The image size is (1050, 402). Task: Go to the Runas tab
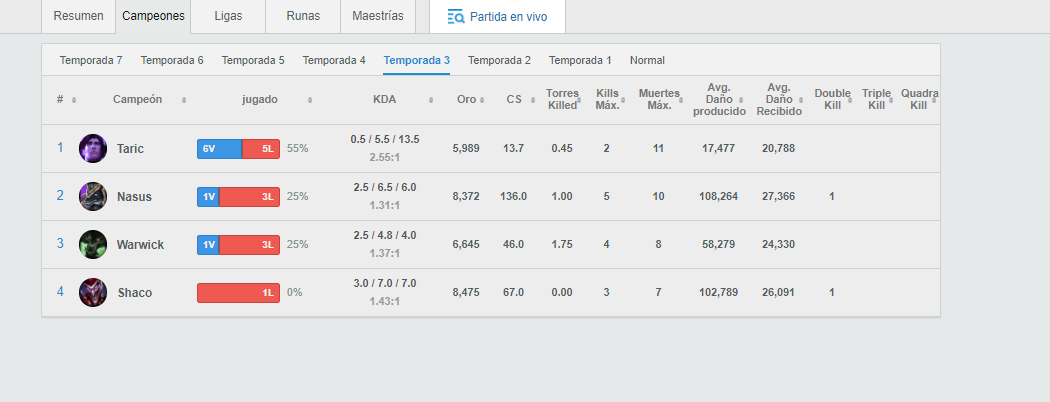pos(303,16)
